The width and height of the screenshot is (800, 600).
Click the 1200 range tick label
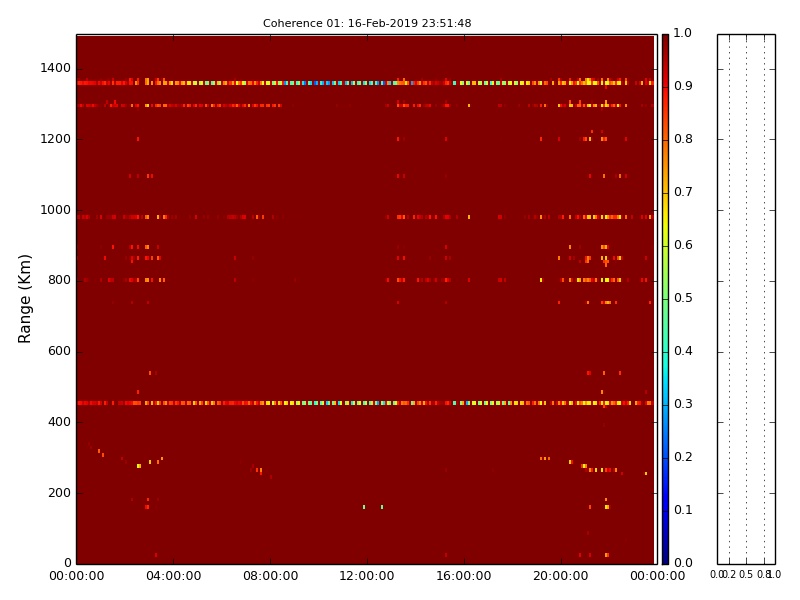[x=56, y=139]
